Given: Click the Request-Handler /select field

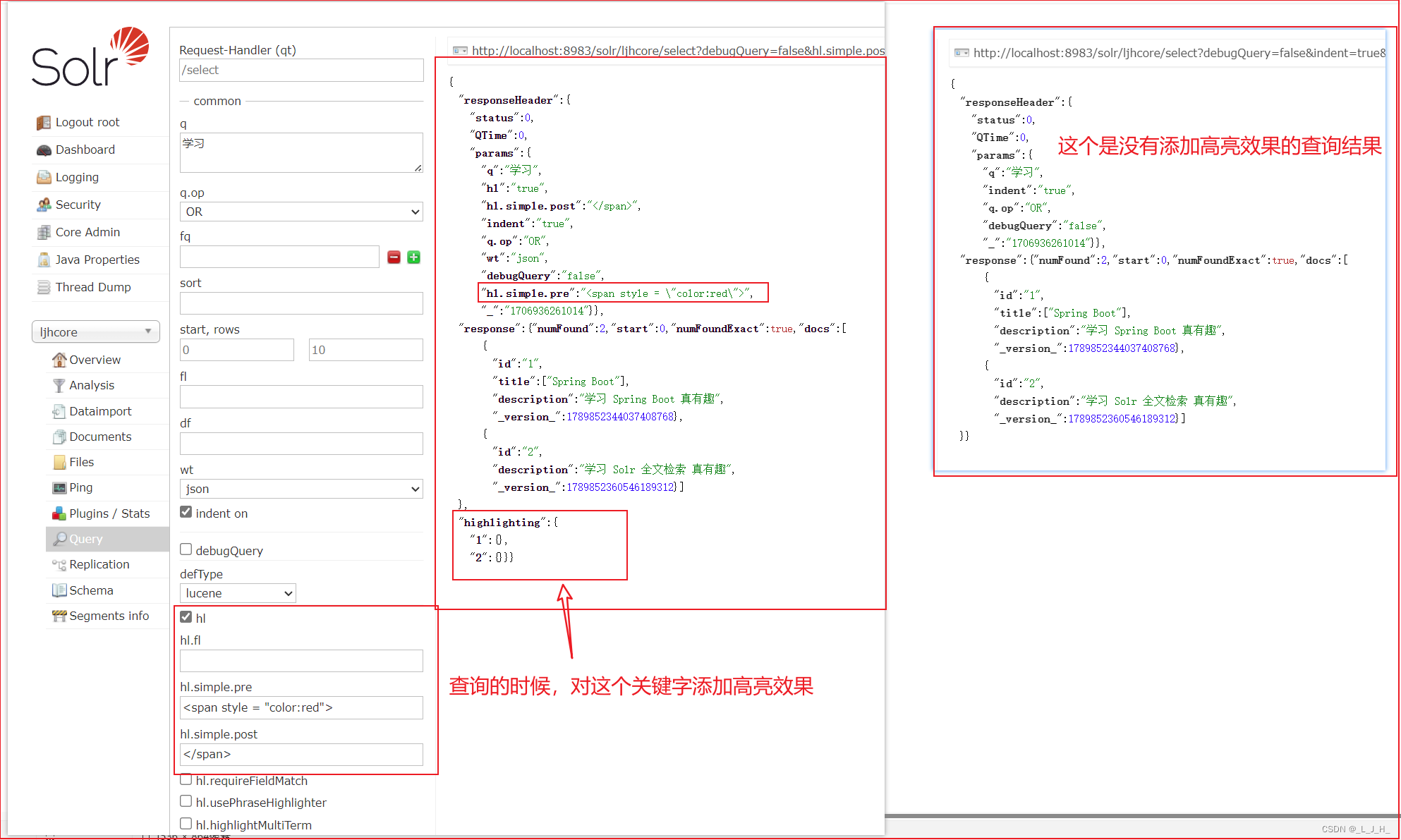Looking at the screenshot, I should pos(301,70).
